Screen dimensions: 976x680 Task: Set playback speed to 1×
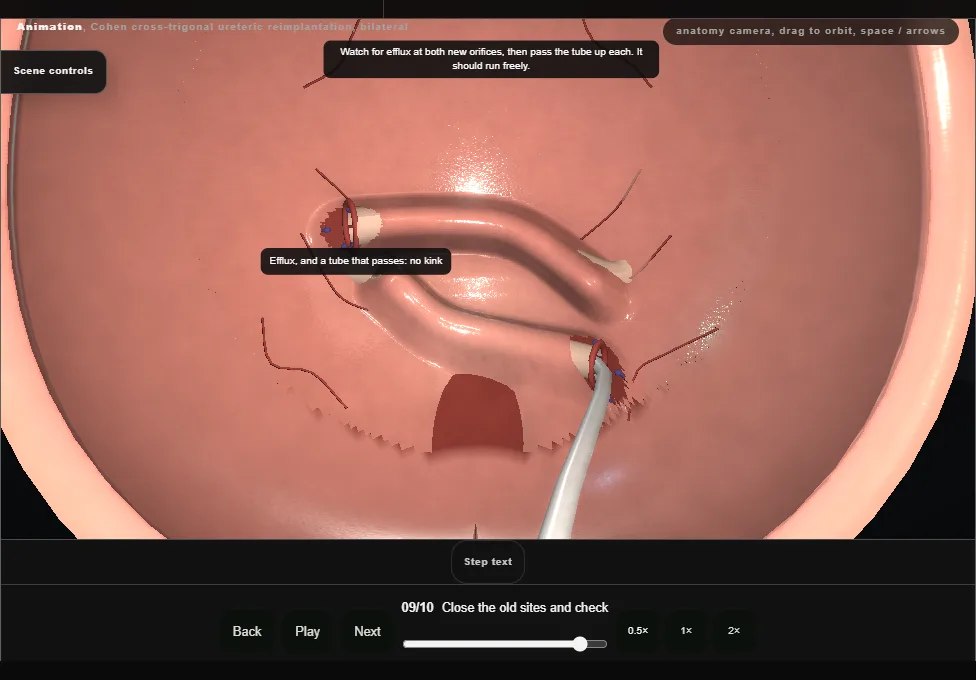coord(686,631)
